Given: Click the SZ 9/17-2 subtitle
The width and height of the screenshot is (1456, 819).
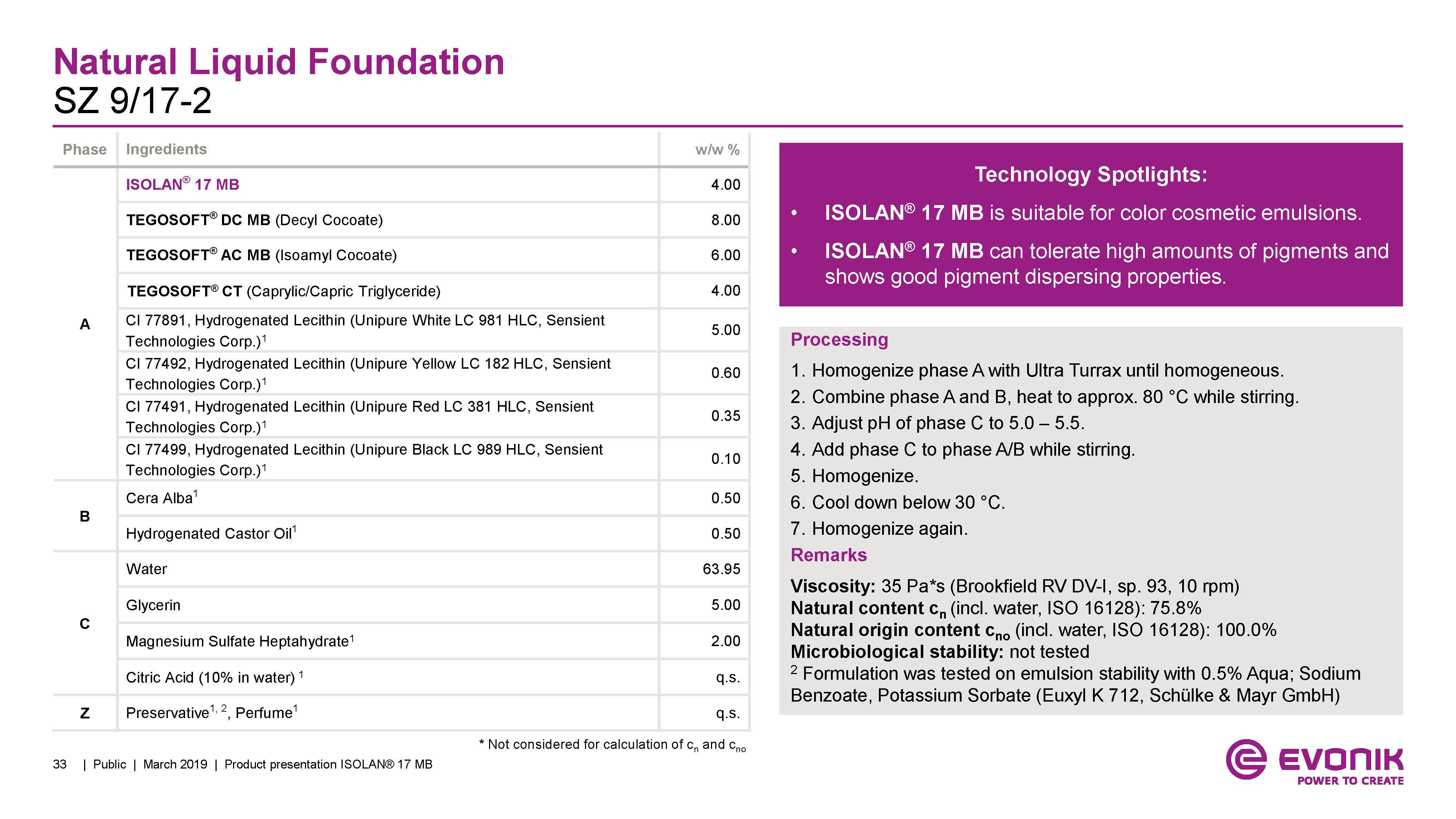Looking at the screenshot, I should [132, 101].
